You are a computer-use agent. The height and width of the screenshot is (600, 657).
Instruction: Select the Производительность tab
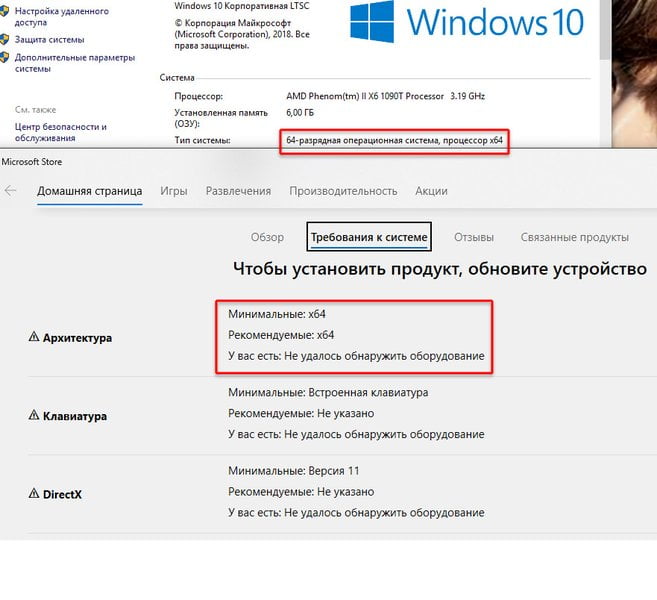point(343,191)
